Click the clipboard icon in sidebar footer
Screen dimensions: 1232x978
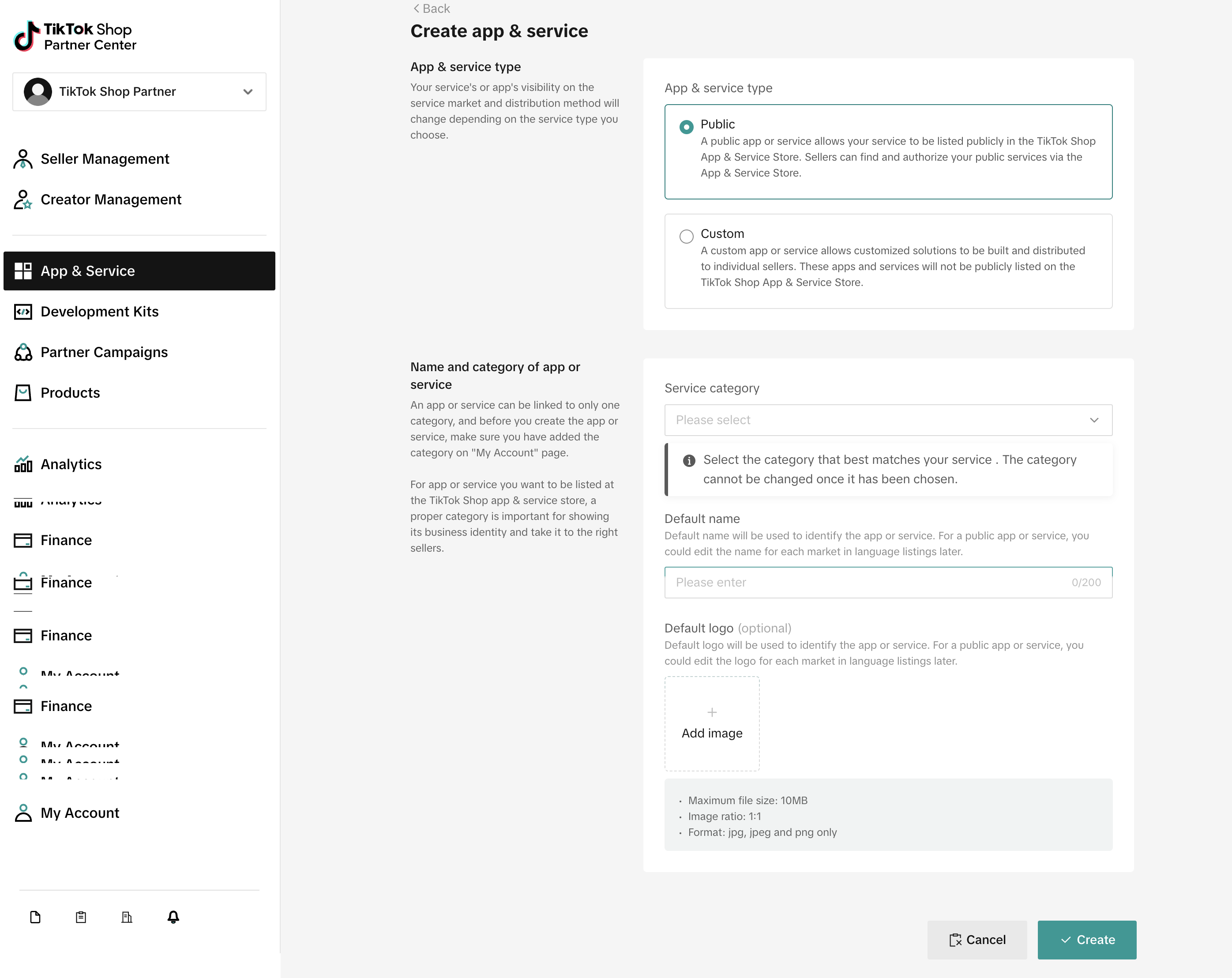point(81,917)
